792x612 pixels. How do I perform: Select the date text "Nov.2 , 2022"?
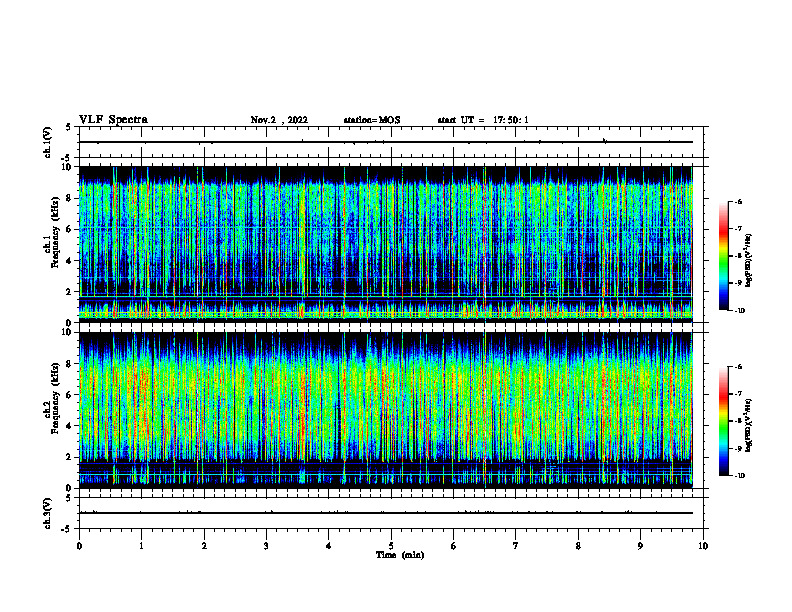(x=279, y=120)
